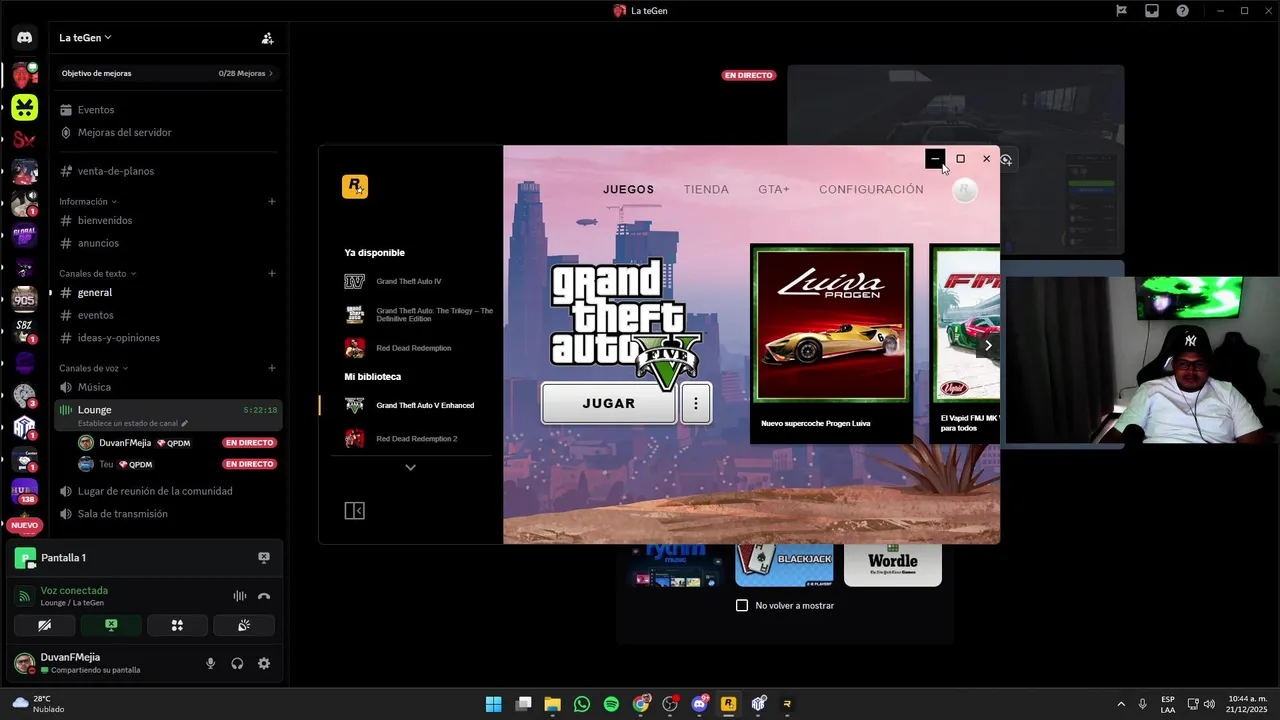1280x720 pixels.
Task: Open GTA V options three-dot menu
Action: (696, 403)
